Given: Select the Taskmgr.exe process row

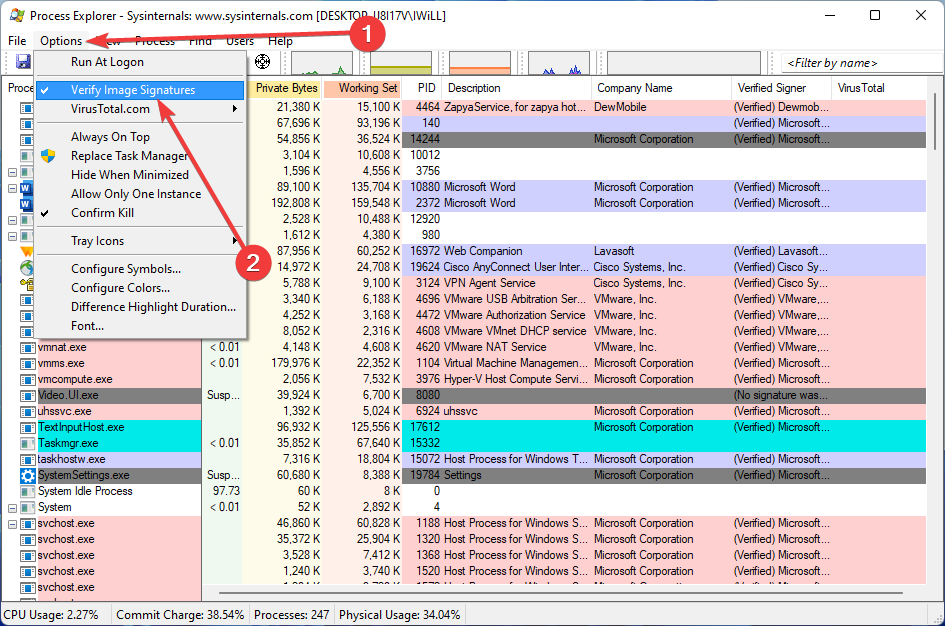Looking at the screenshot, I should coord(473,443).
